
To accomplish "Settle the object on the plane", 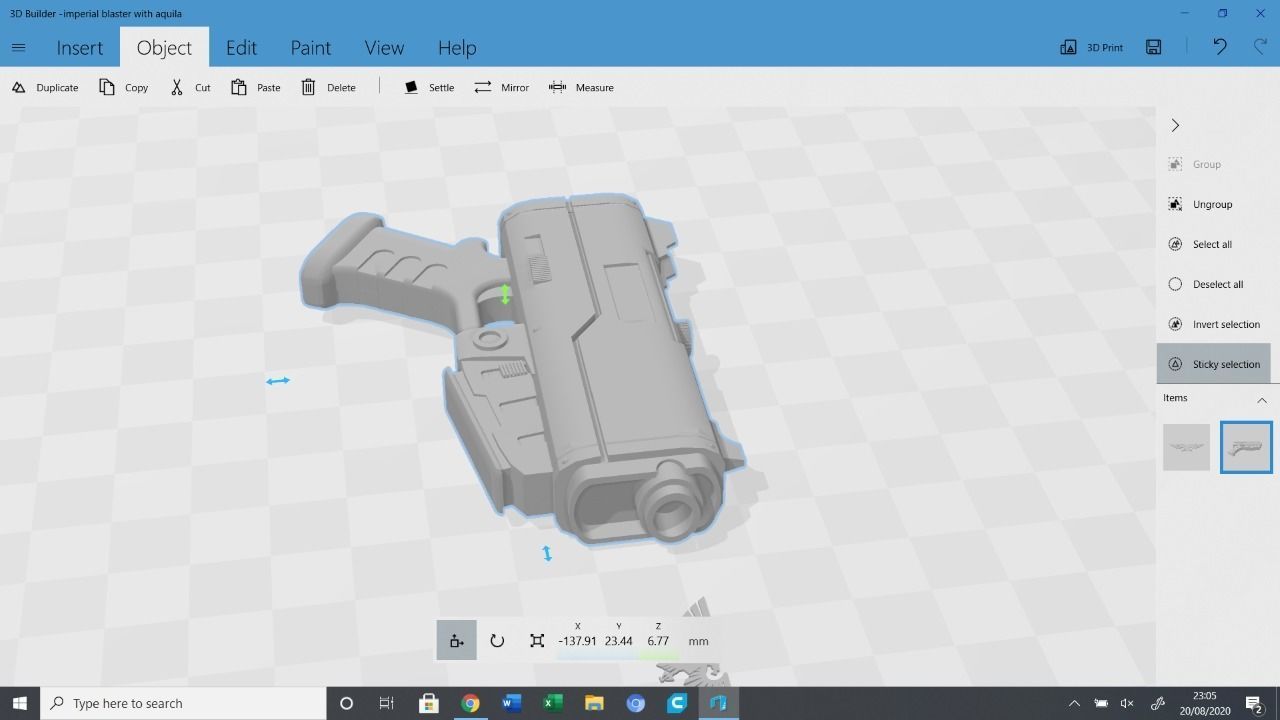I will click(429, 87).
